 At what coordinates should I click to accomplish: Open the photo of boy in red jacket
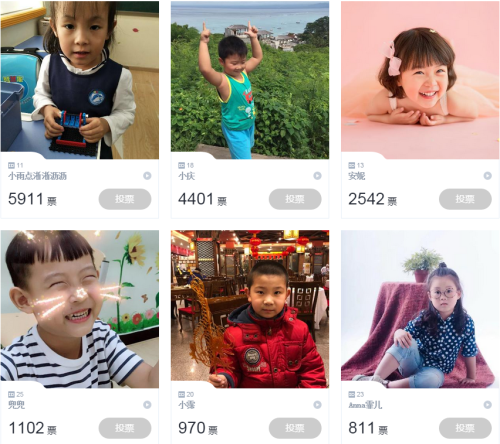[x=250, y=309]
